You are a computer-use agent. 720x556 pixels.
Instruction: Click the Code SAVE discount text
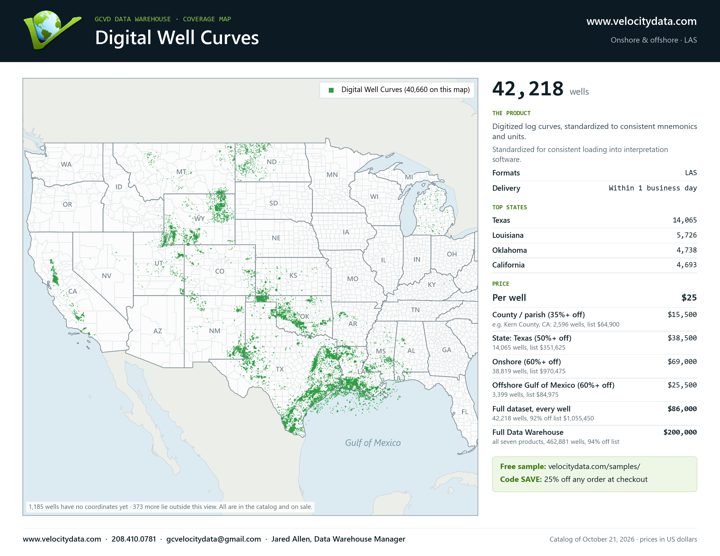574,479
